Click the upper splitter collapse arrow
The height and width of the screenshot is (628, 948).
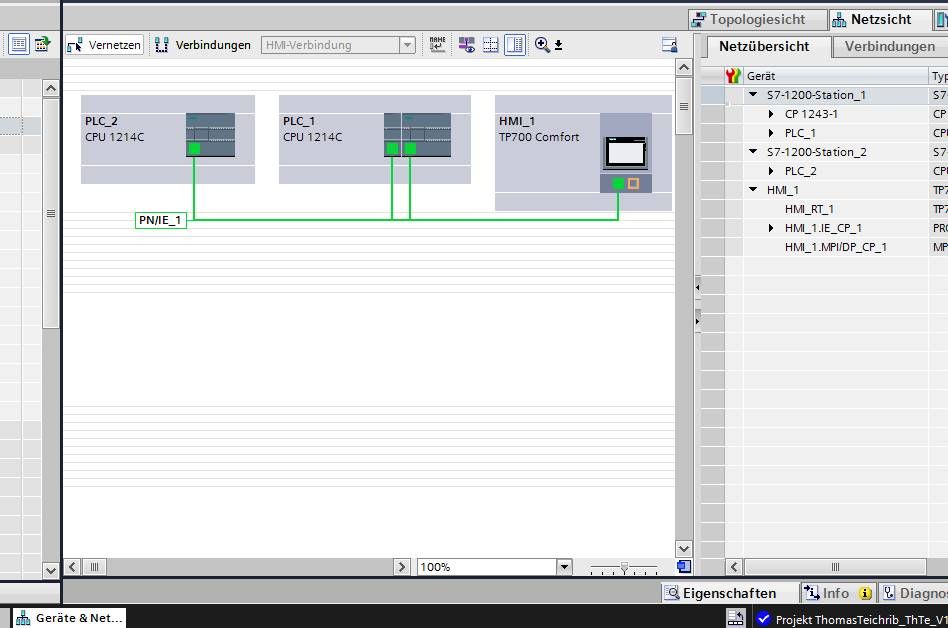click(697, 287)
